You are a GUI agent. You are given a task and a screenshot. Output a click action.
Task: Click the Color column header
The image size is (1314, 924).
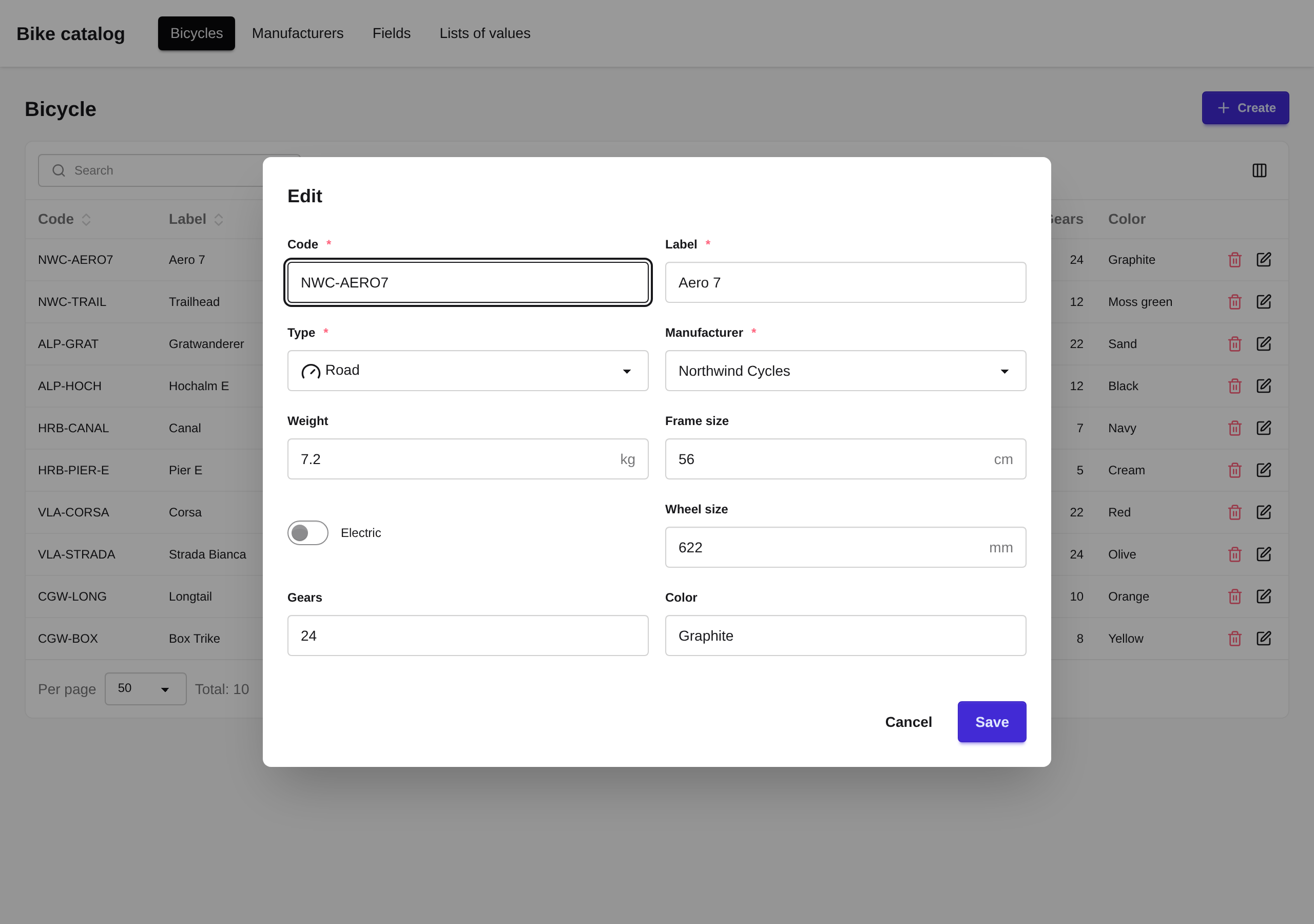click(x=1126, y=219)
